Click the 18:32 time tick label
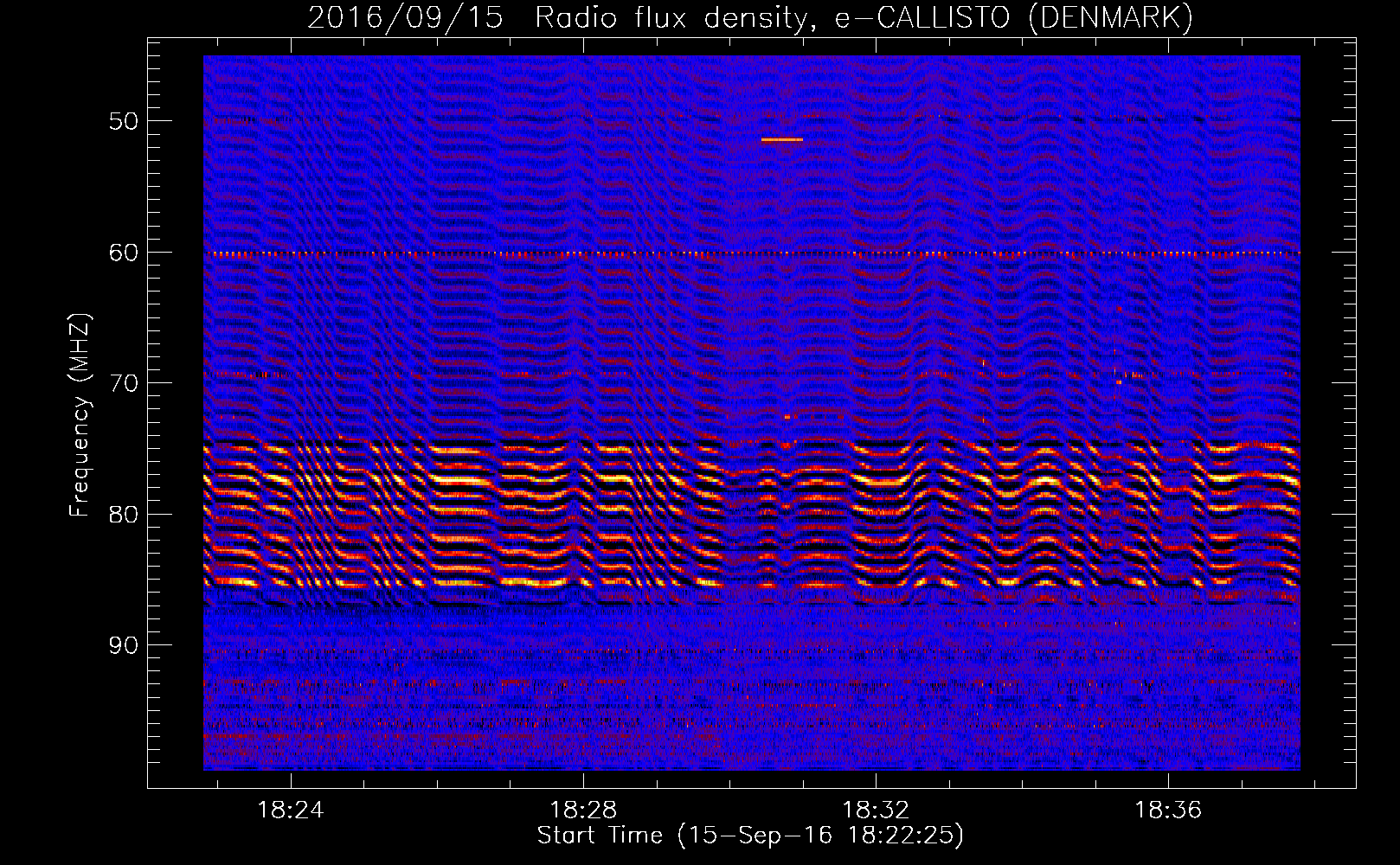The height and width of the screenshot is (865, 1400). tap(876, 810)
